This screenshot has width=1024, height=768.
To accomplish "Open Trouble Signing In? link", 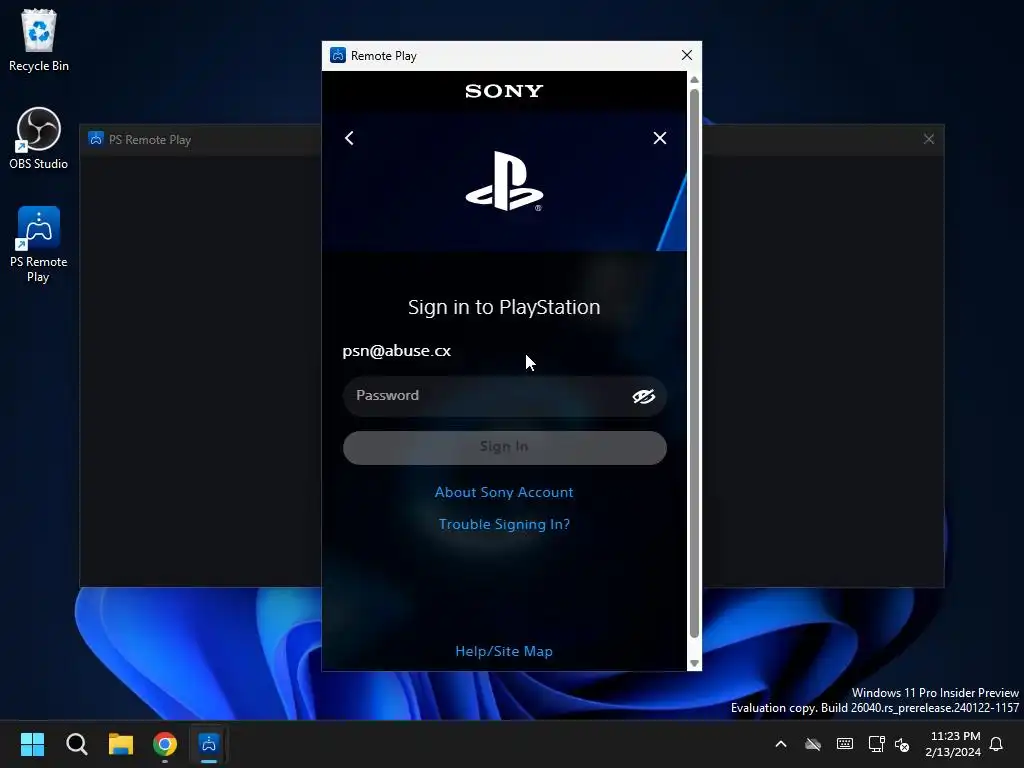I will [x=504, y=524].
